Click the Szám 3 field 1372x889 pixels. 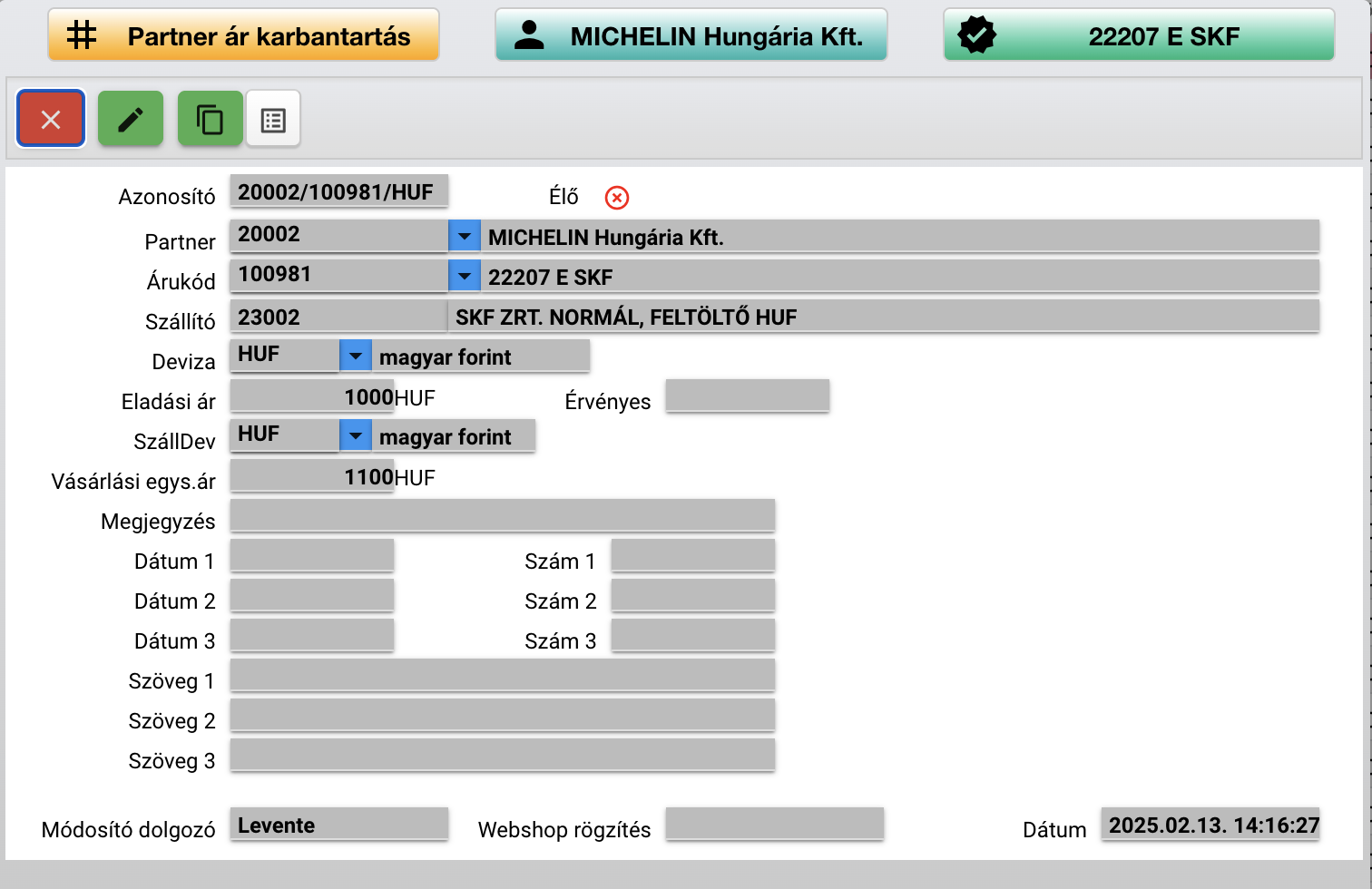click(693, 635)
